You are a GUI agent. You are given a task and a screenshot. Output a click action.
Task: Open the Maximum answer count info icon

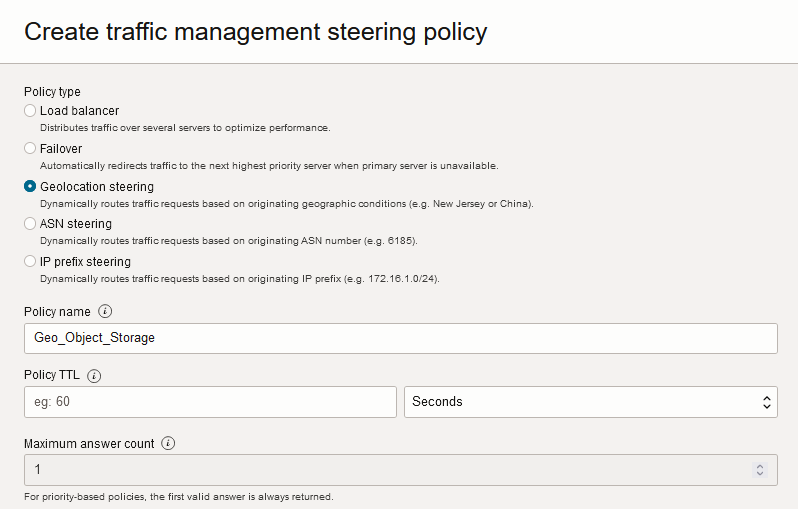point(168,443)
